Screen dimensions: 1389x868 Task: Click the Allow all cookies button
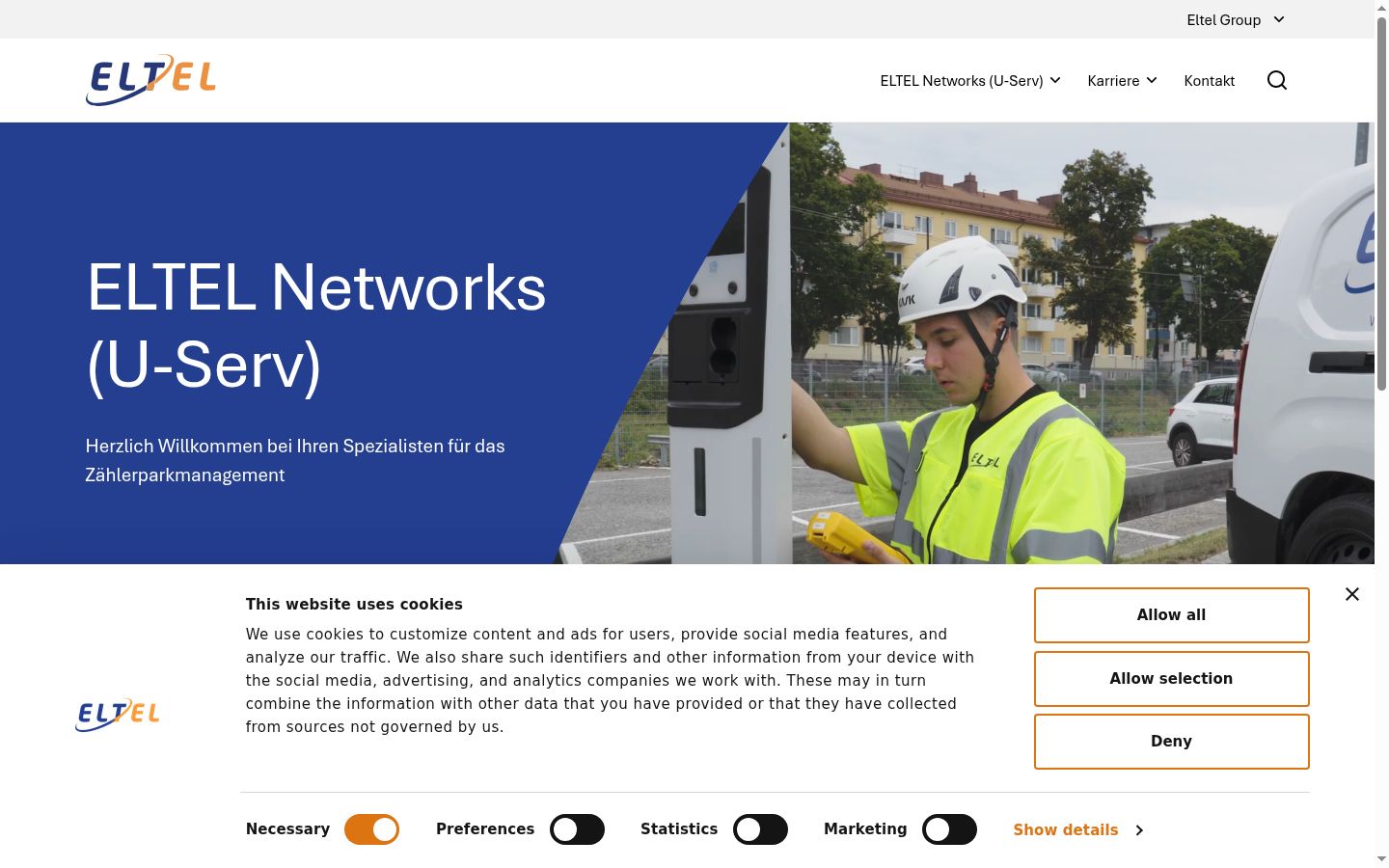1171,615
